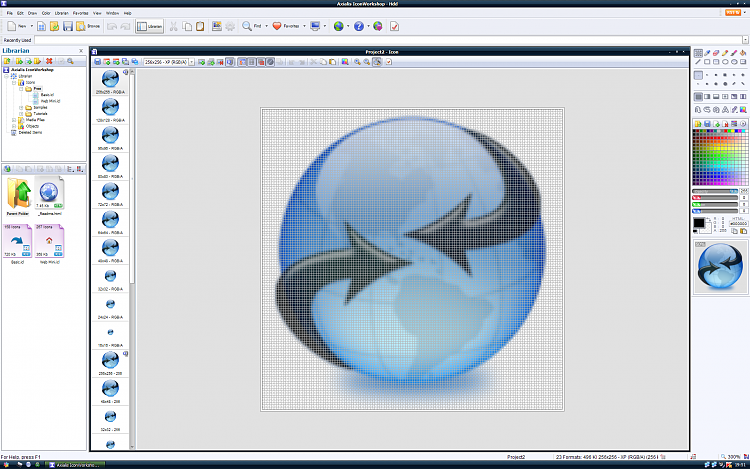Open the Edit menu

[x=21, y=13]
